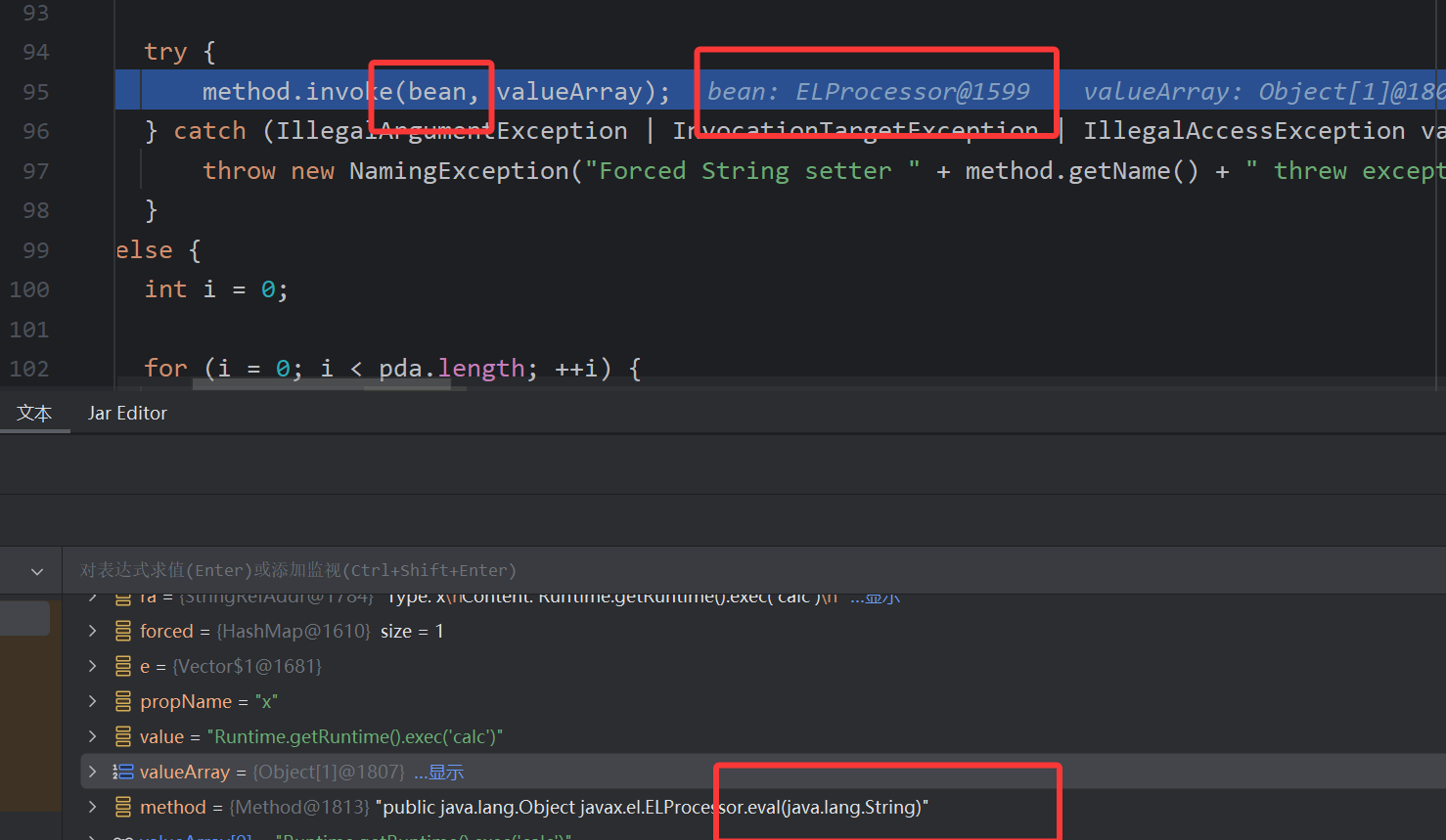Switch to the Jar Editor tab
This screenshot has height=840, width=1446.
click(x=127, y=414)
